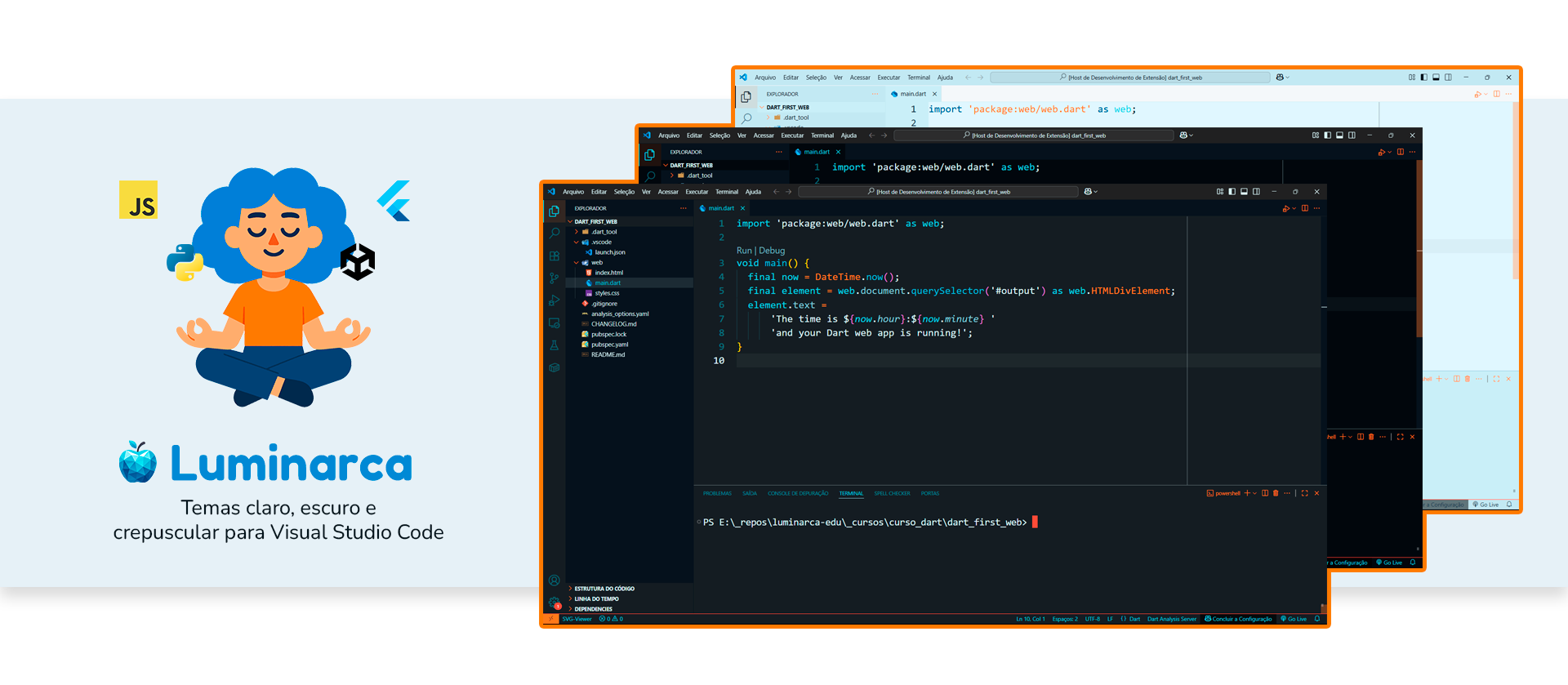
Task: Click Dart Analysis Server in the status bar
Action: [x=1171, y=619]
